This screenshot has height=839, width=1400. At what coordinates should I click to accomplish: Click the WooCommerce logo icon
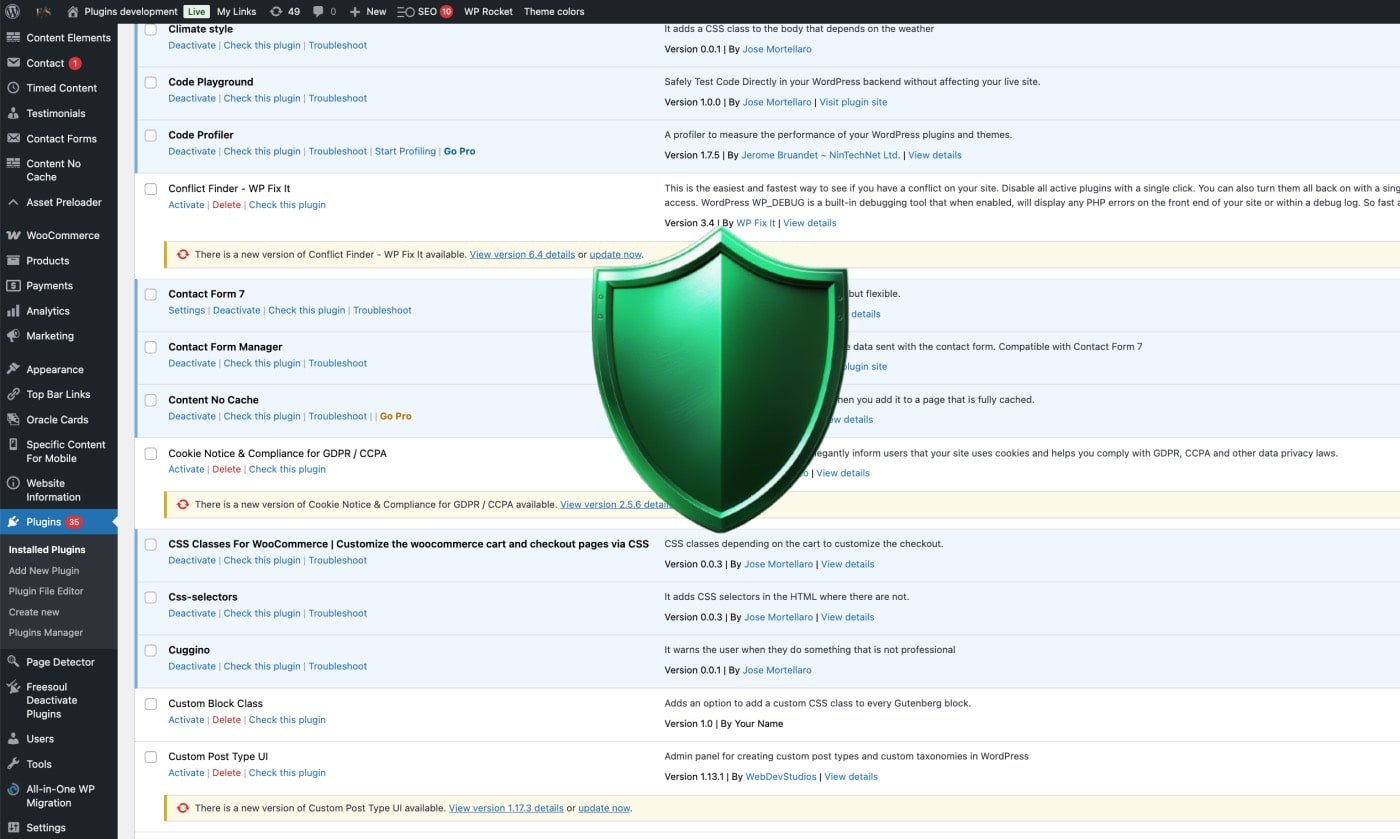click(x=13, y=235)
